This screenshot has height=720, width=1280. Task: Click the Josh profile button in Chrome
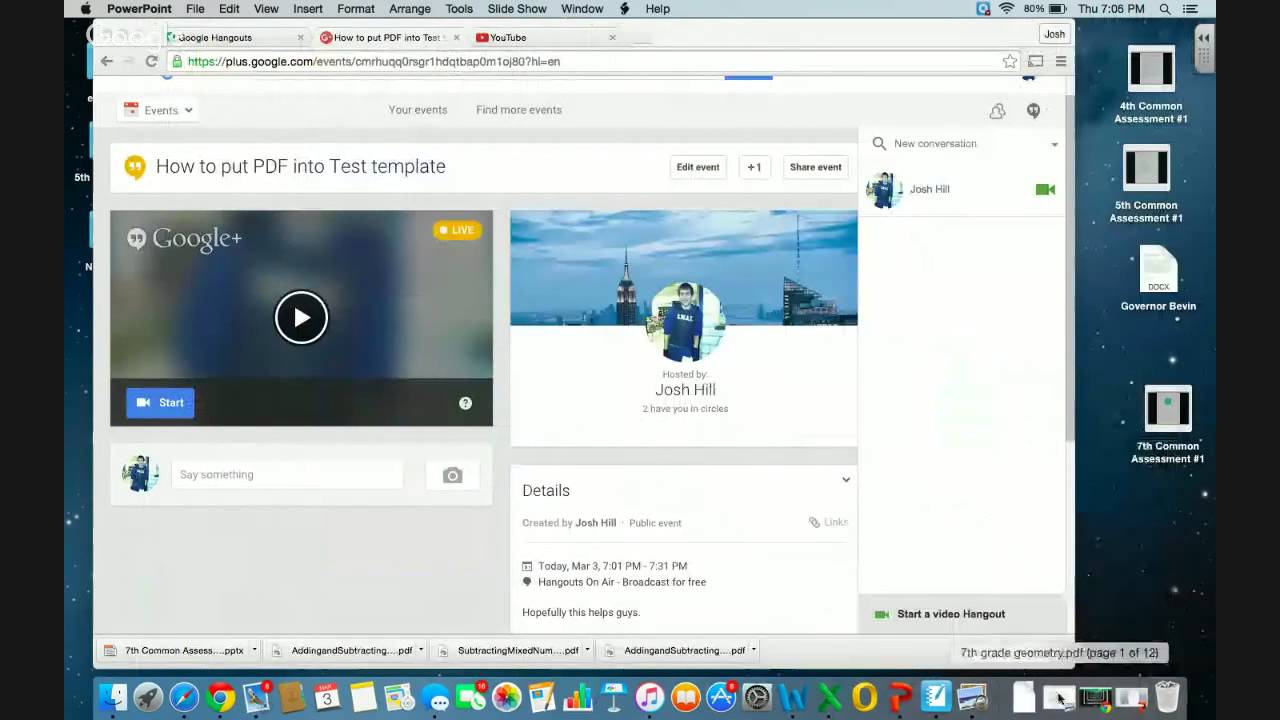[1055, 34]
